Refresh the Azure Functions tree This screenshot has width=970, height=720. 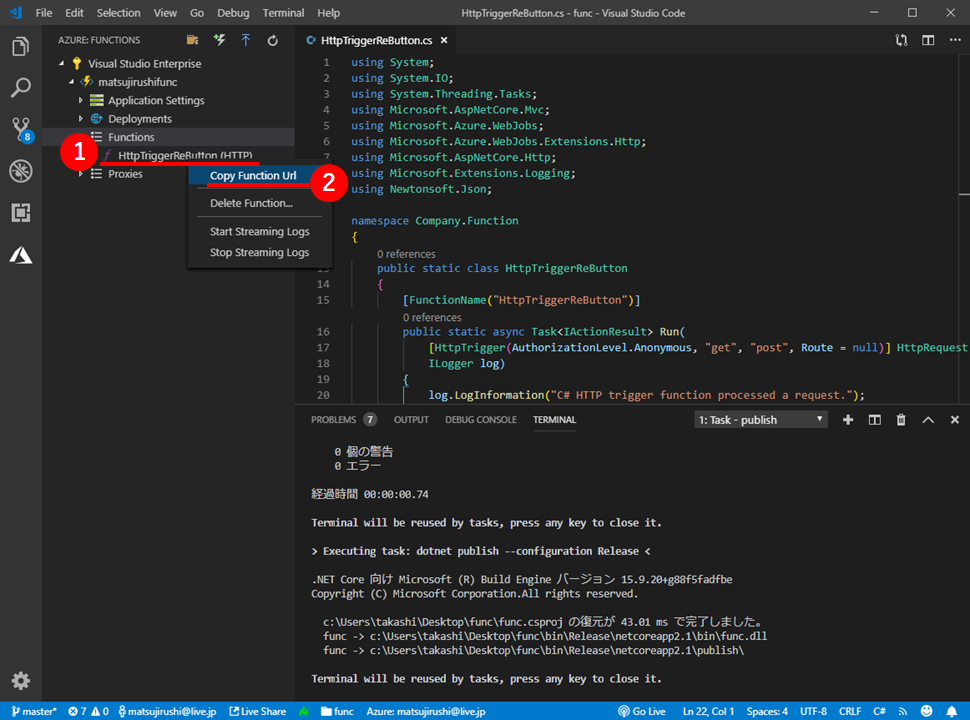272,40
